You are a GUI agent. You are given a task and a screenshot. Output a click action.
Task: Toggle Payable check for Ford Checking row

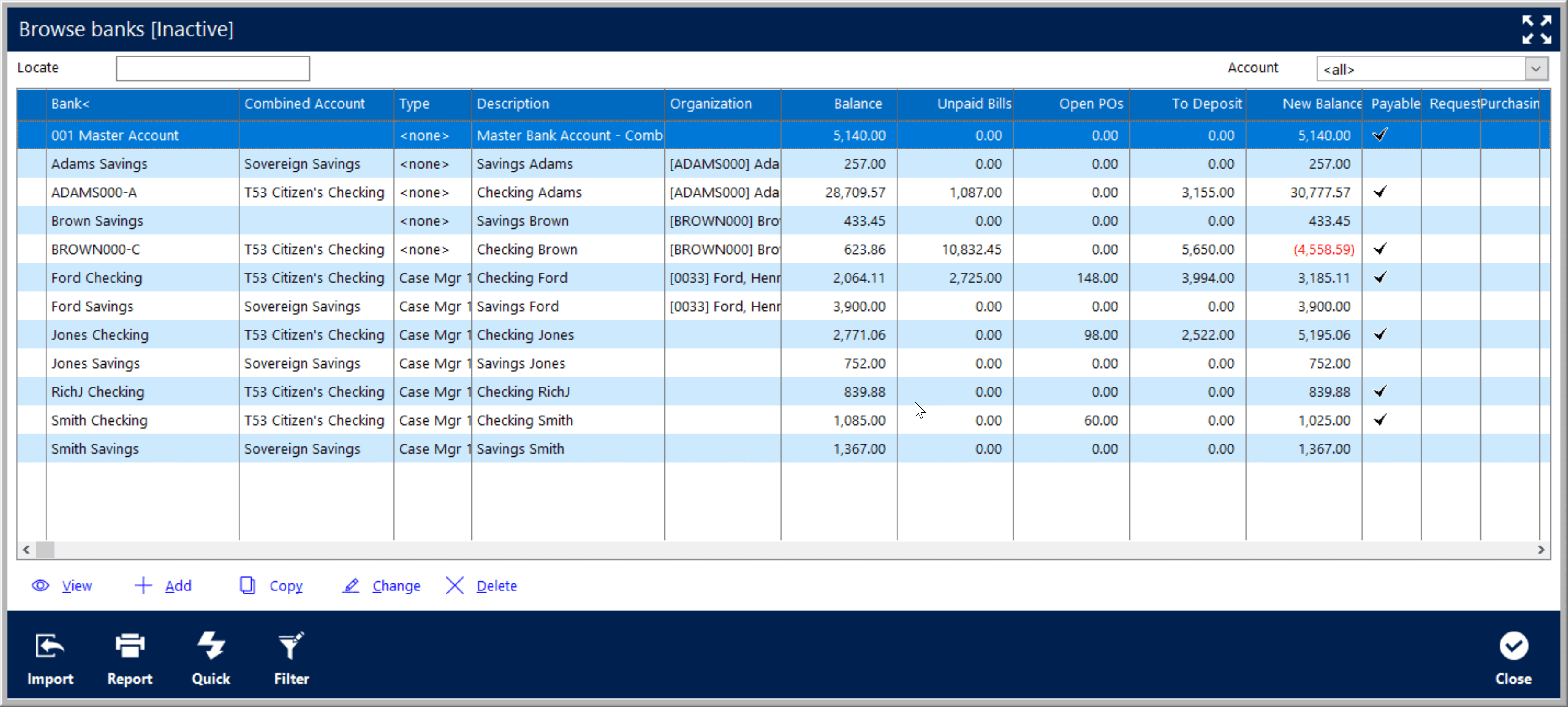[x=1379, y=277]
